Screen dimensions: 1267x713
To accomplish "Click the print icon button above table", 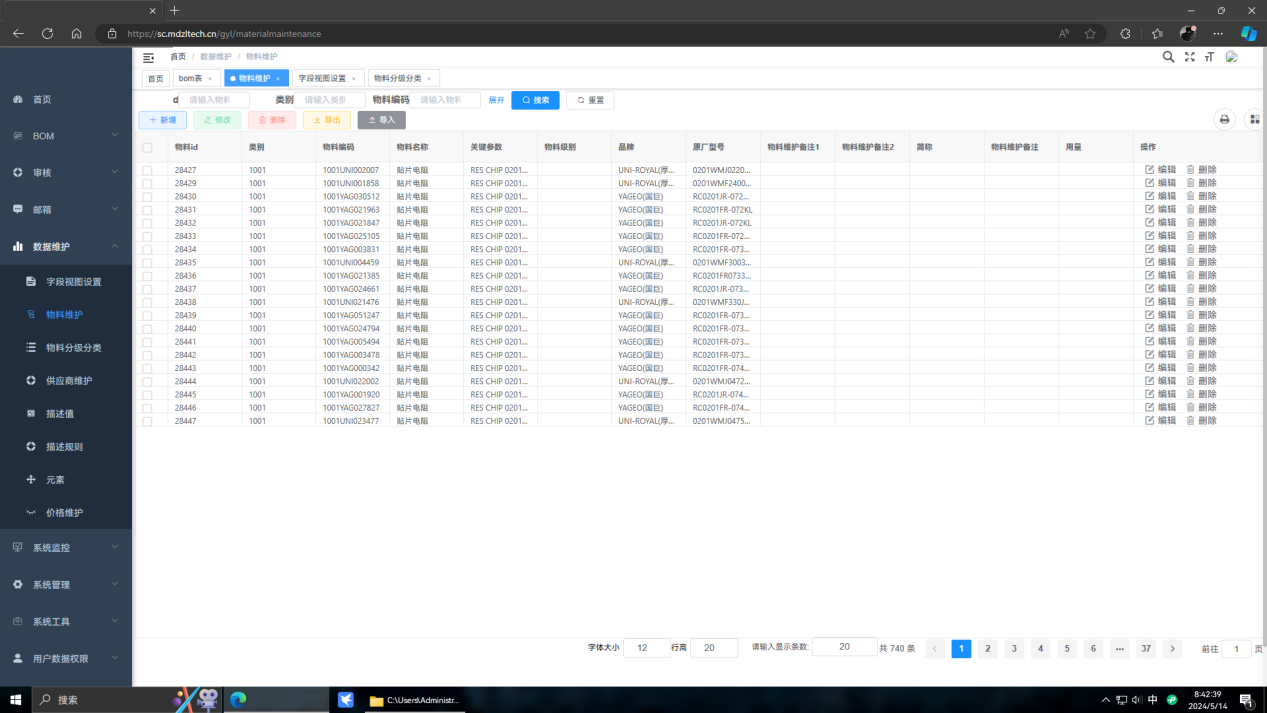I will (1224, 120).
